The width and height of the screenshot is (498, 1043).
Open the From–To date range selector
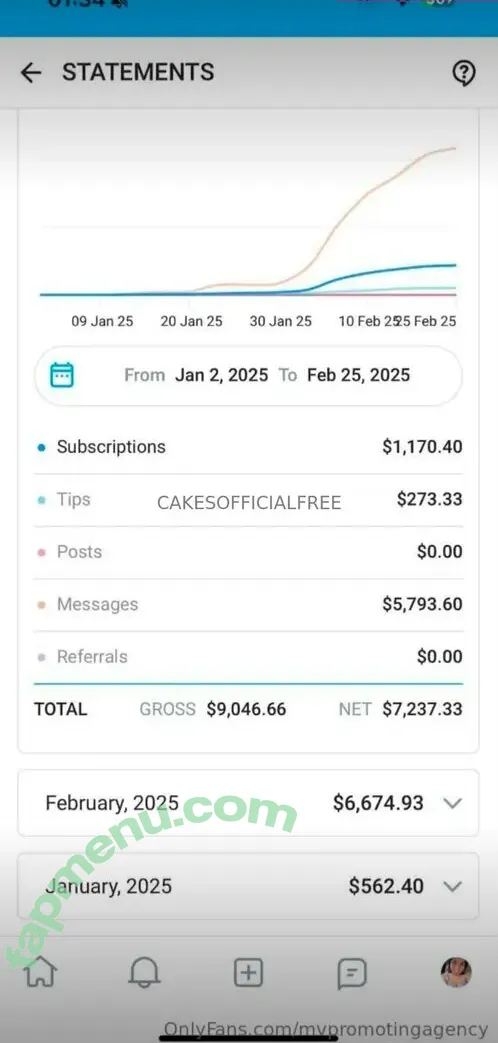coord(248,375)
